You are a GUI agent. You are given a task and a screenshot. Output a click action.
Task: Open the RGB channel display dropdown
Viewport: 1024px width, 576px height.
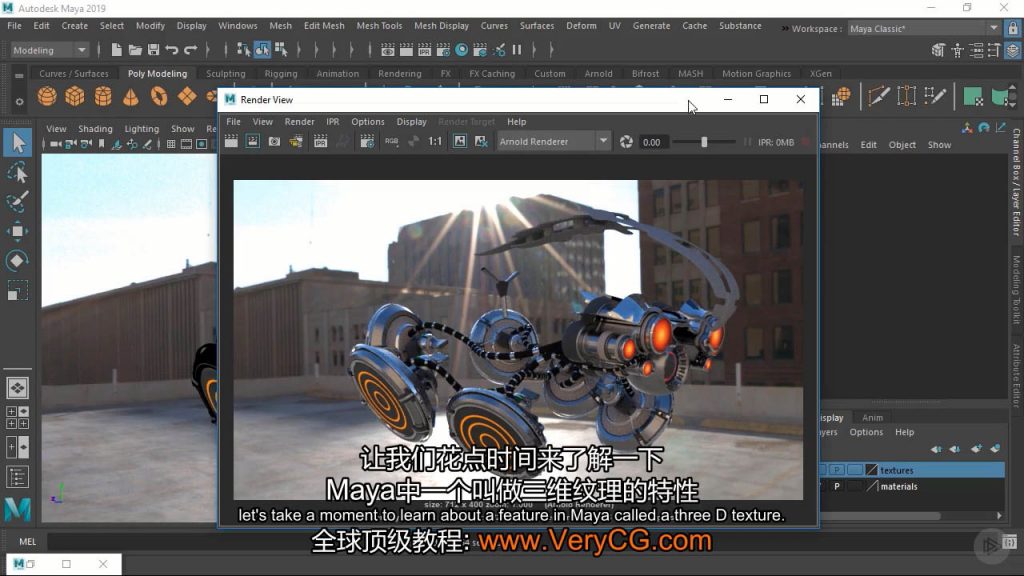[x=391, y=141]
